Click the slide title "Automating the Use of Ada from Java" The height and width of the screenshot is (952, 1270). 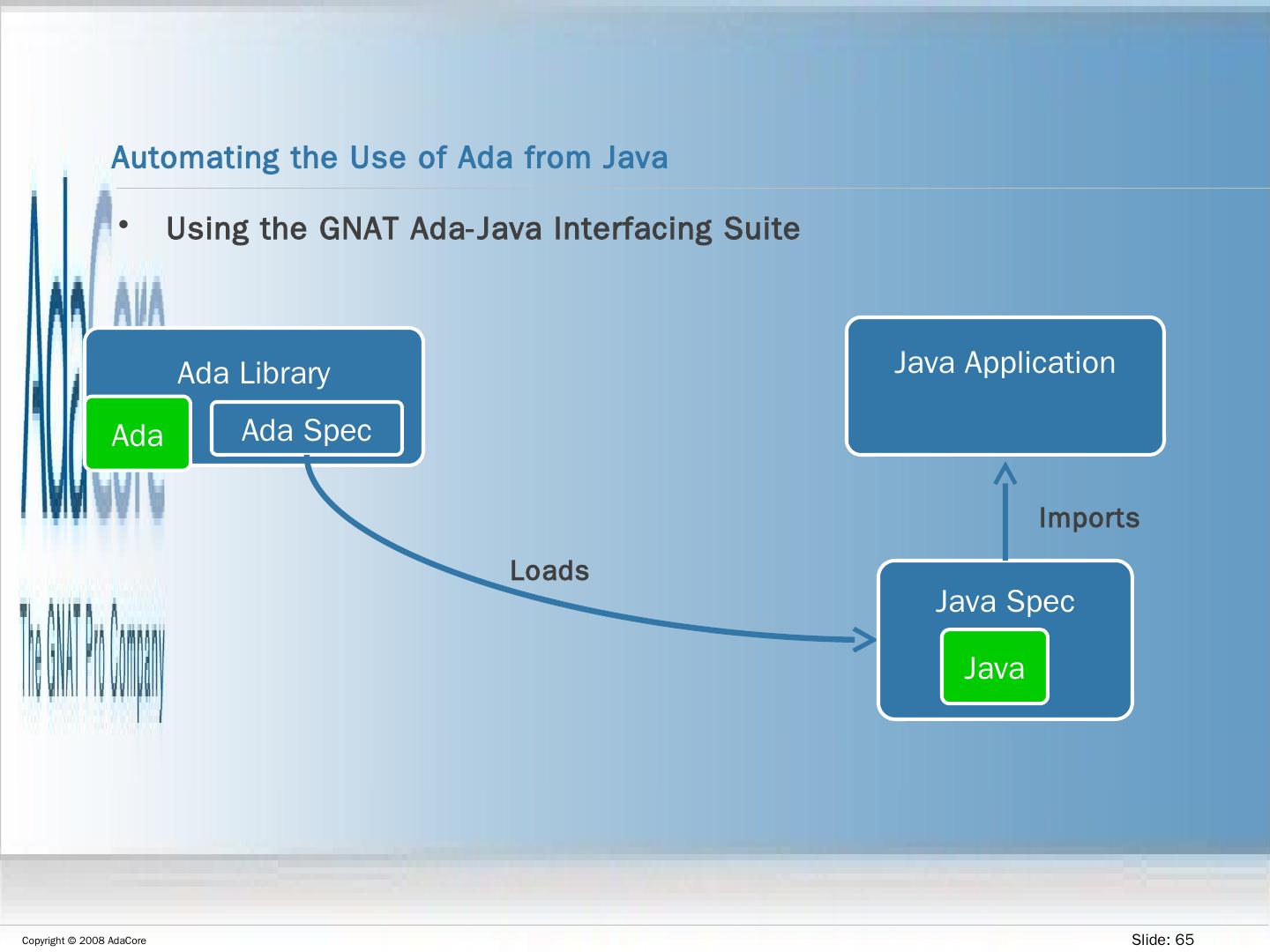click(390, 158)
